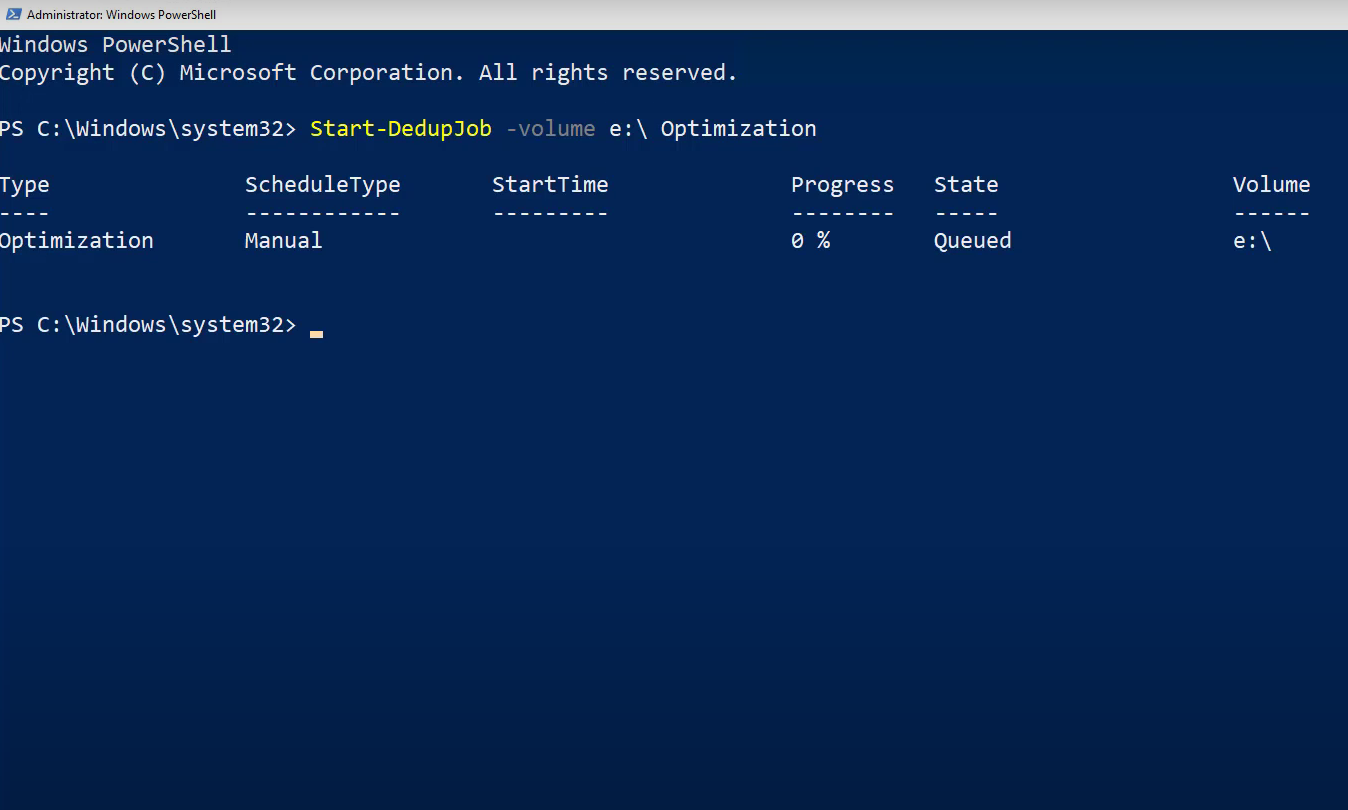Click the e:\ argument in the command line

(628, 129)
